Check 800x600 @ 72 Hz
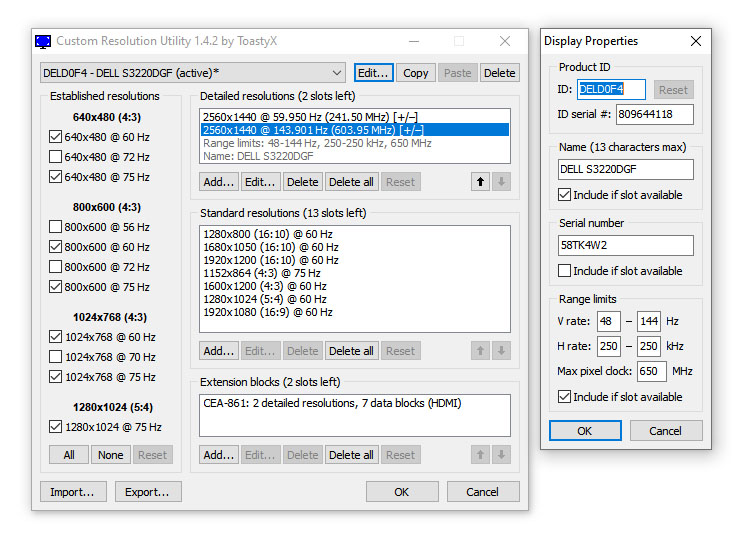This screenshot has height=540, width=740. pos(55,267)
